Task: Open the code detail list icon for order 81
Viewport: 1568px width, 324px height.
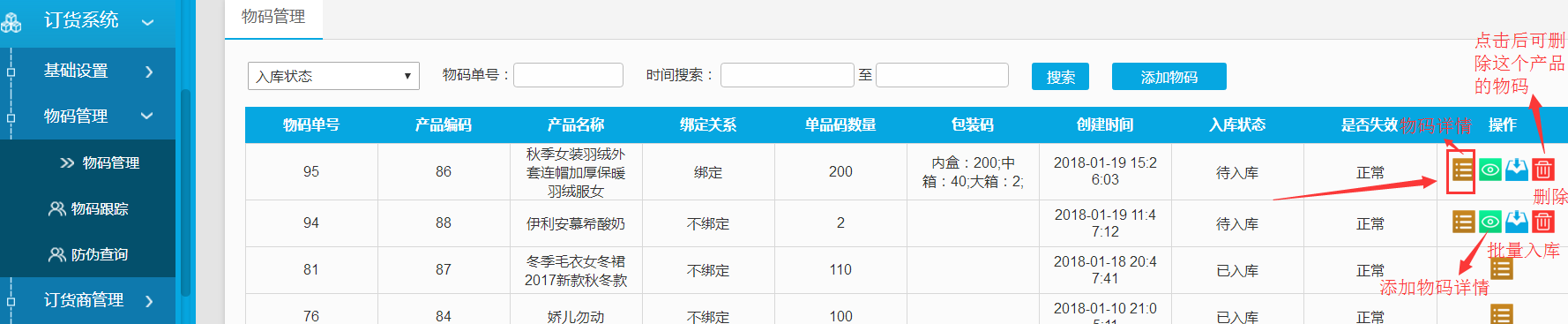Action: [1501, 268]
